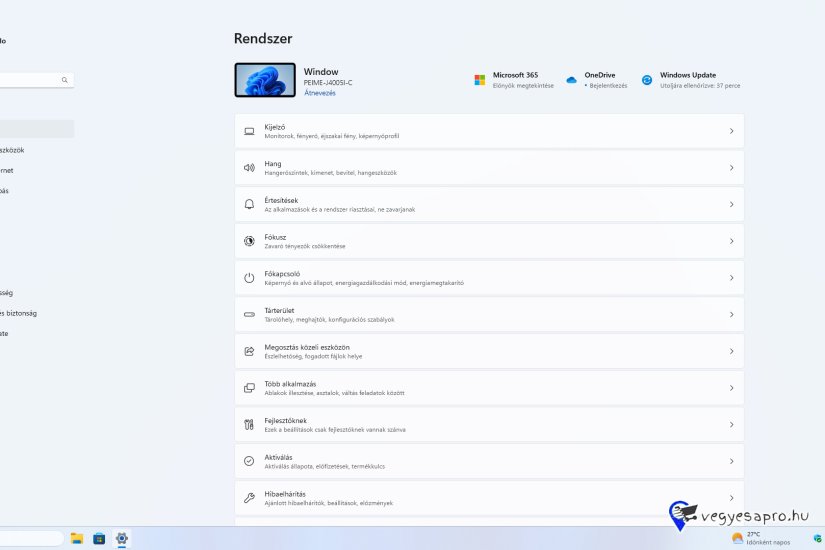This screenshot has height=550, width=825.
Task: Click the search magnifier icon in Settings
Action: (65, 80)
